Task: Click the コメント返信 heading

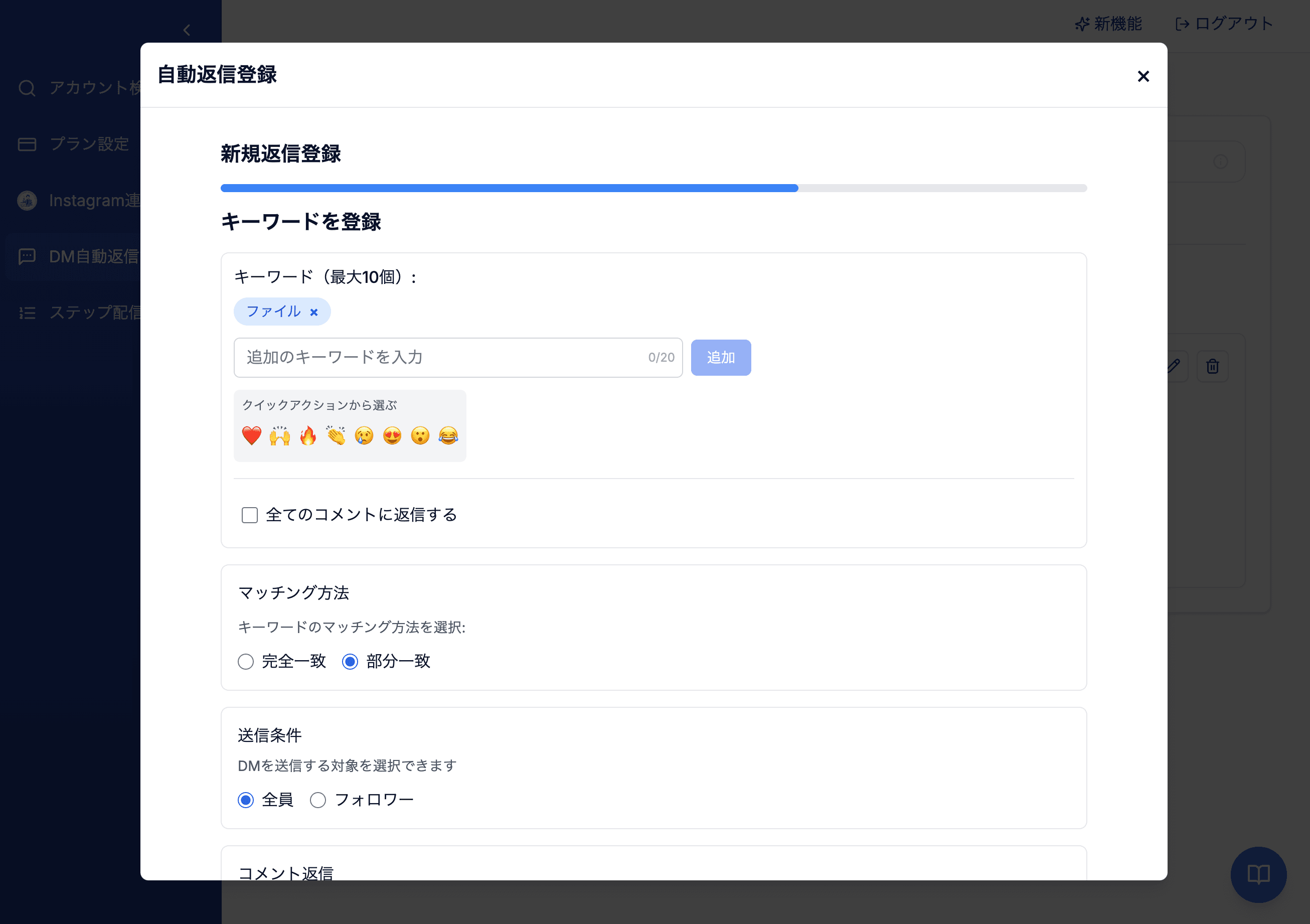Action: (x=285, y=873)
